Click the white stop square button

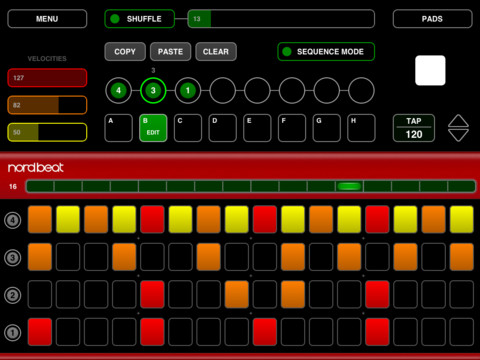[x=430, y=70]
